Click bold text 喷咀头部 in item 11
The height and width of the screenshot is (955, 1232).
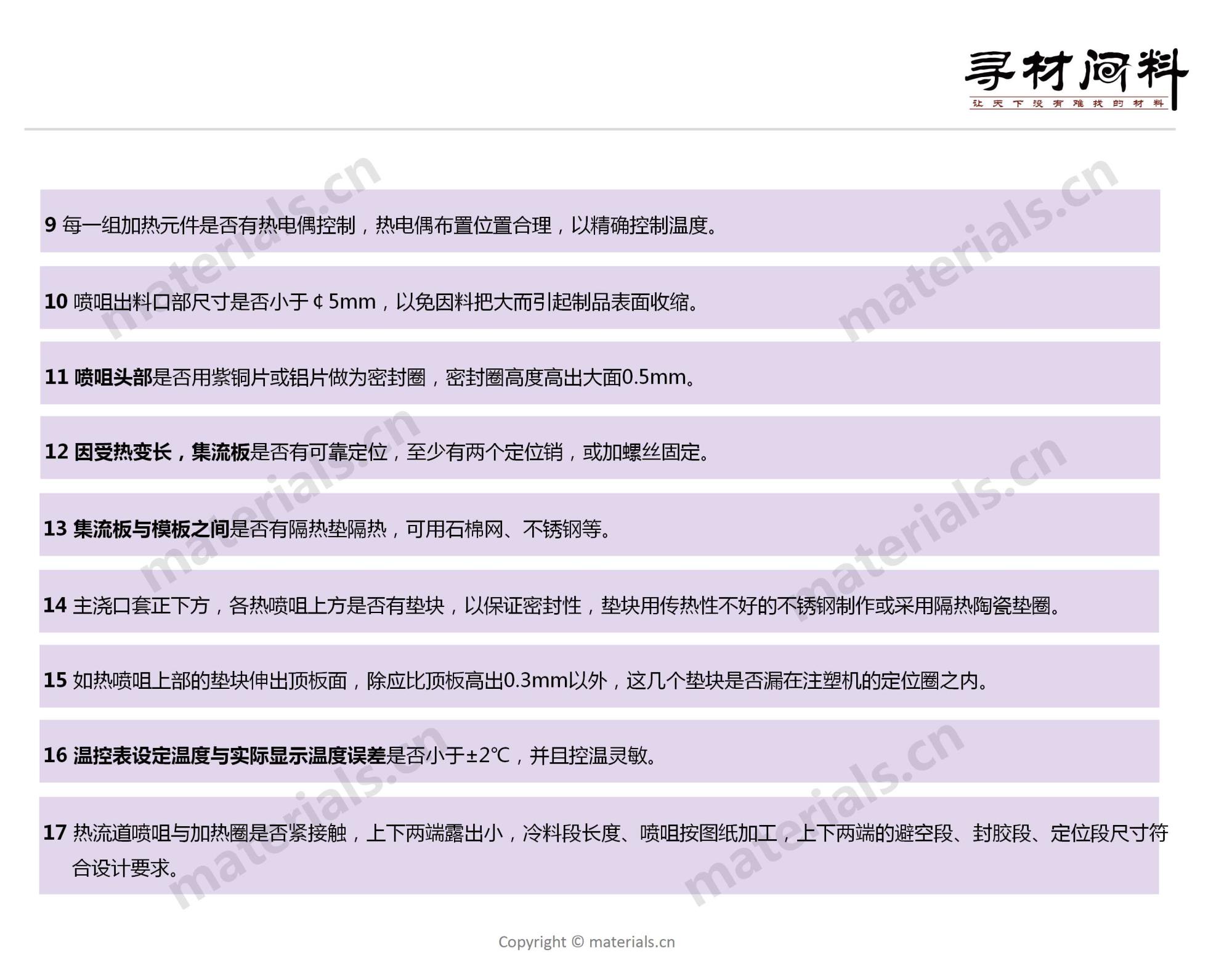(113, 377)
